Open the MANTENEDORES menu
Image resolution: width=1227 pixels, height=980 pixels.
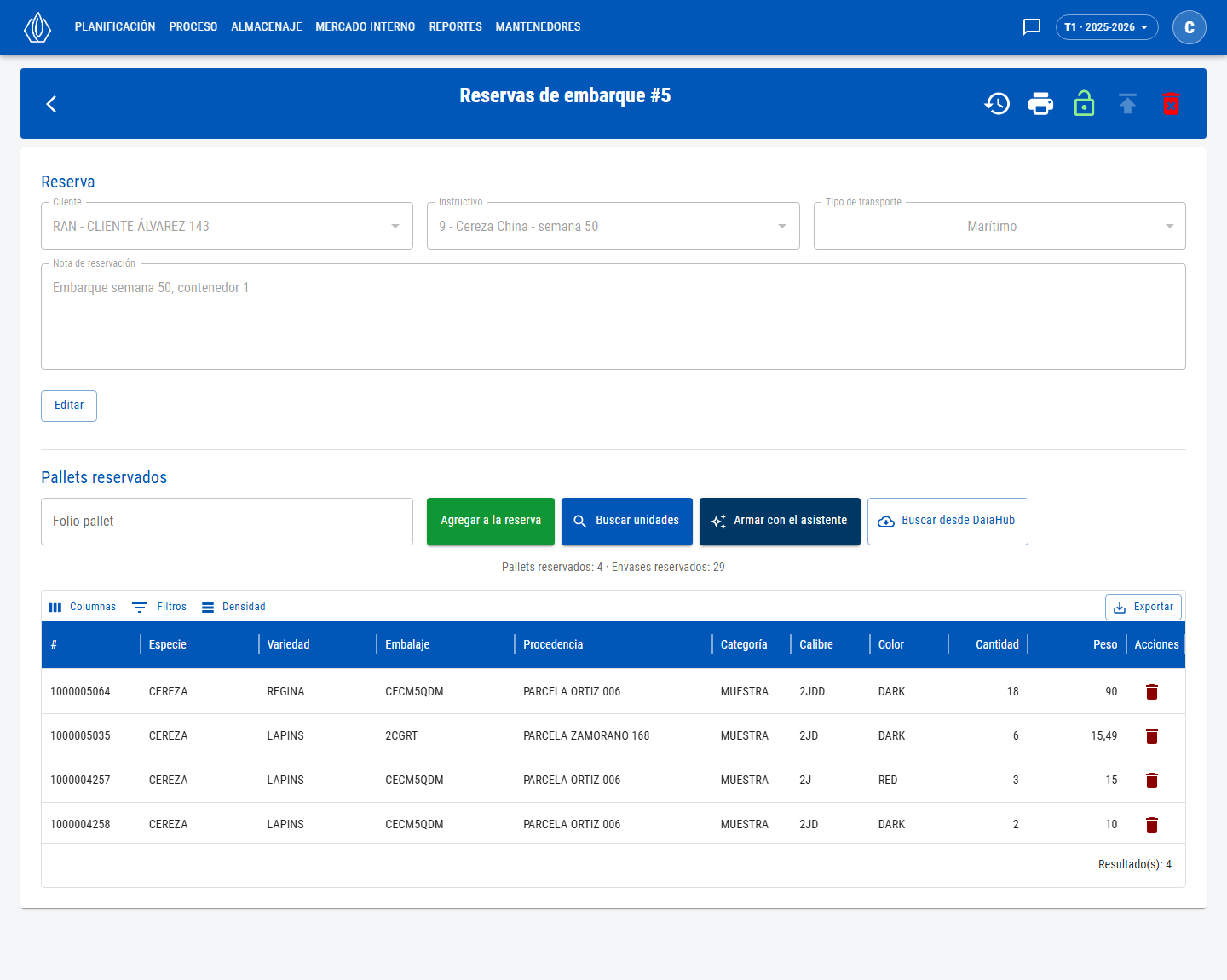(x=539, y=27)
